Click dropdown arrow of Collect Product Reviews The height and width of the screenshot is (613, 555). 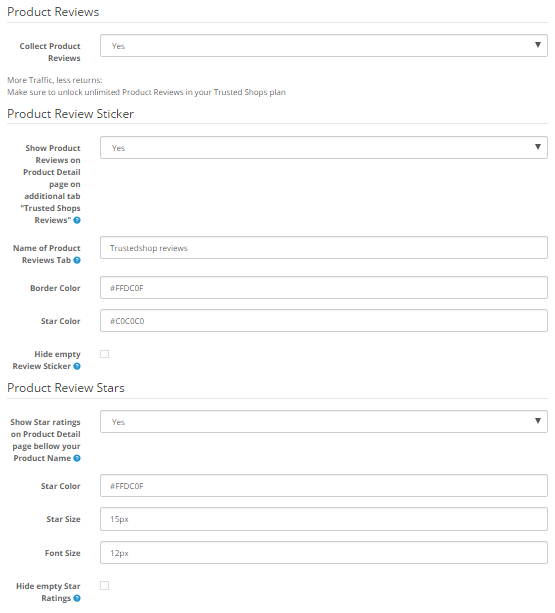(x=538, y=45)
